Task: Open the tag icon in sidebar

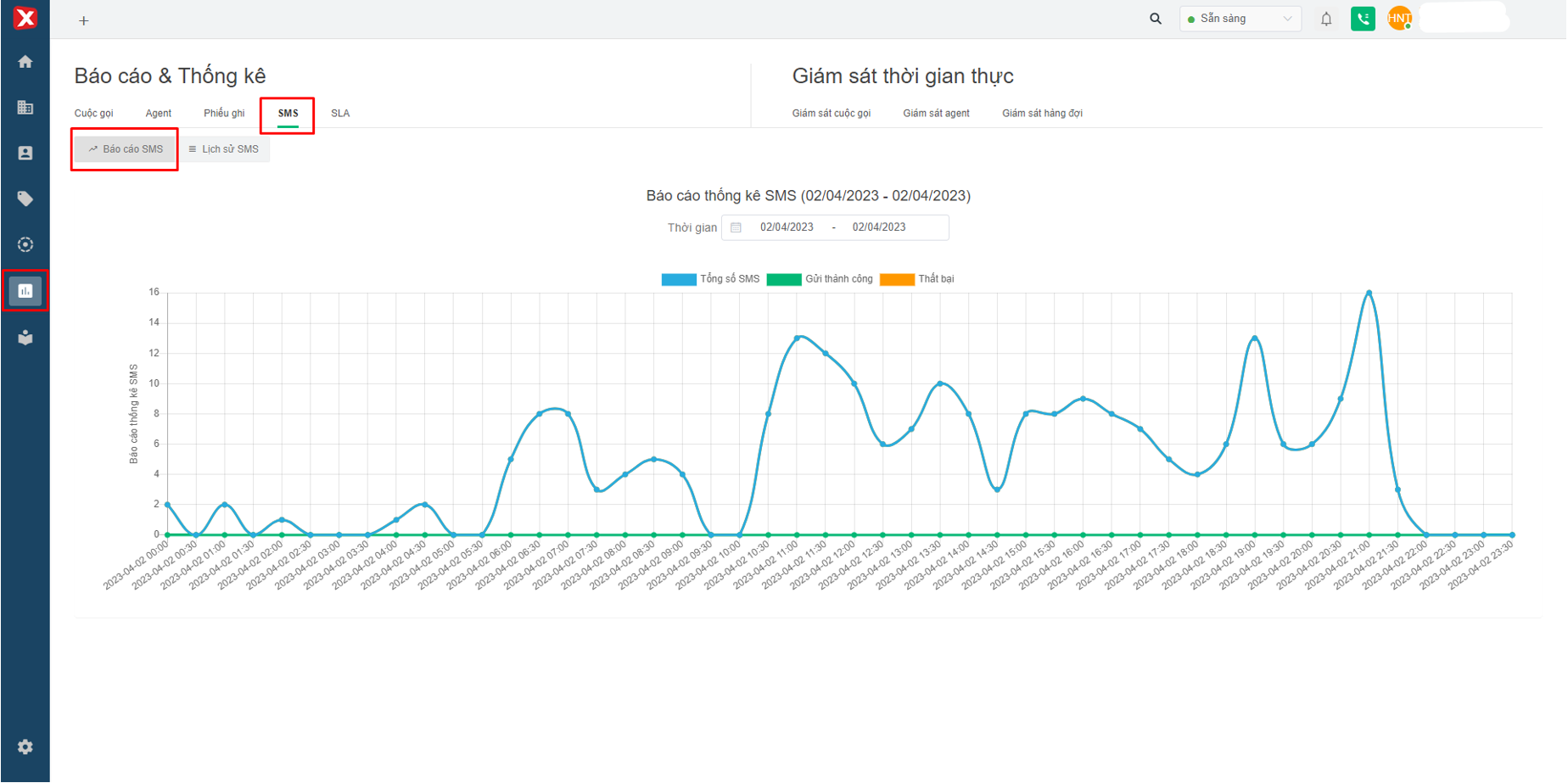Action: tap(25, 199)
